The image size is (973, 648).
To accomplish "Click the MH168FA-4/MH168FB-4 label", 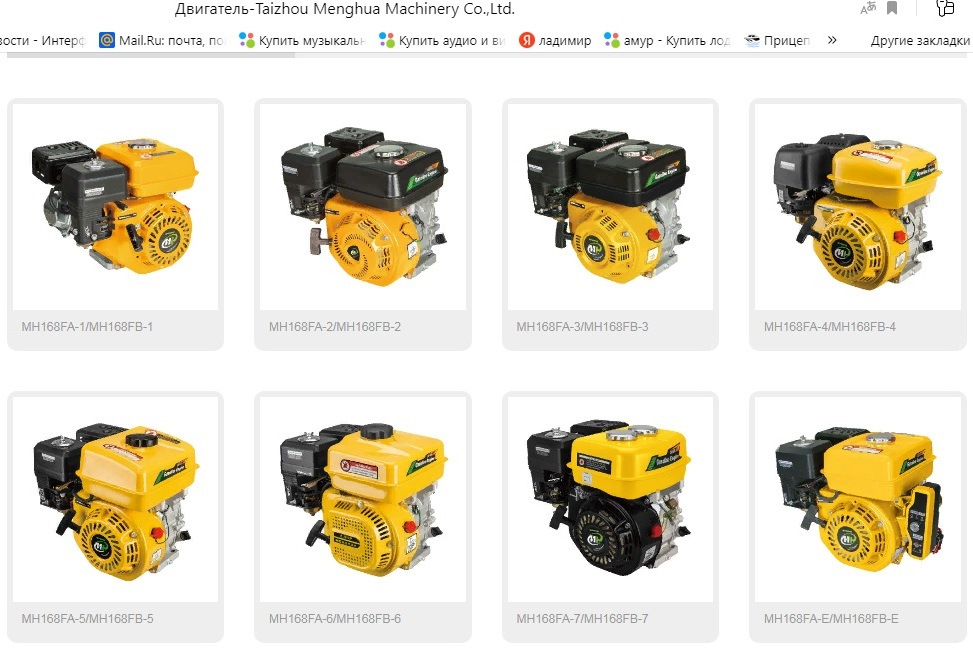I will (x=830, y=326).
